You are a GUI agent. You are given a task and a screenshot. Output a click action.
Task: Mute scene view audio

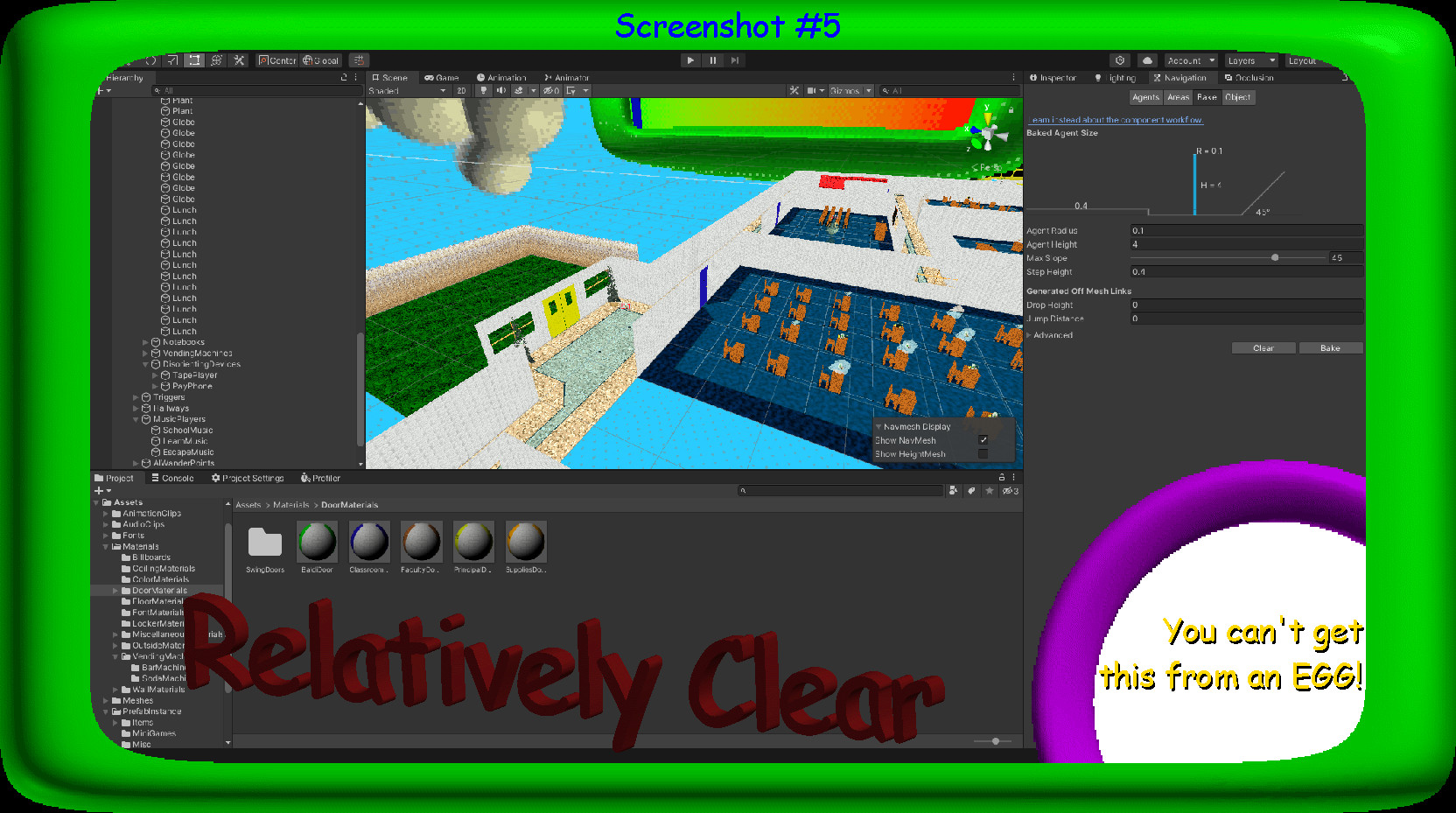[x=500, y=90]
